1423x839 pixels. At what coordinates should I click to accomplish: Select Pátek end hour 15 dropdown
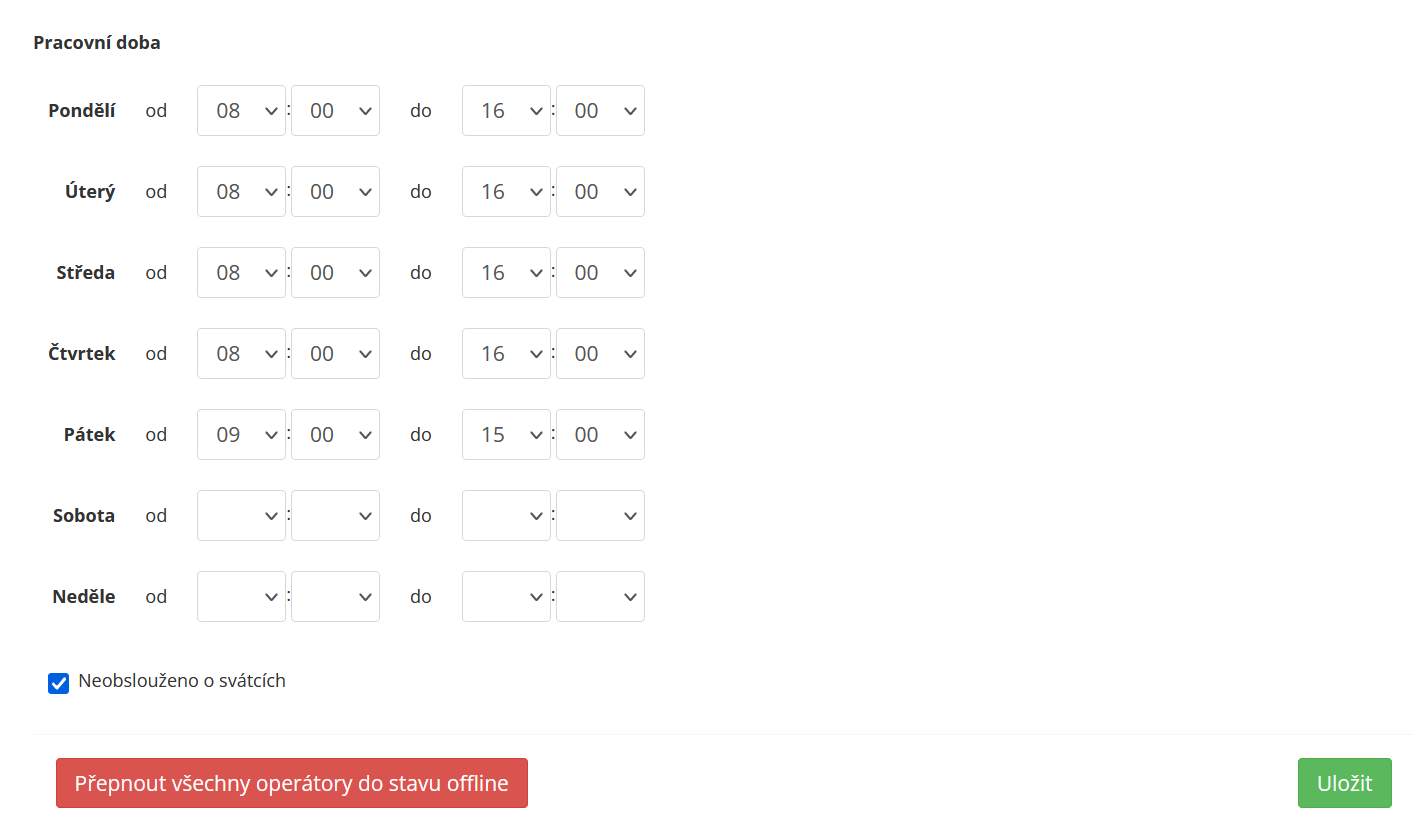click(506, 435)
